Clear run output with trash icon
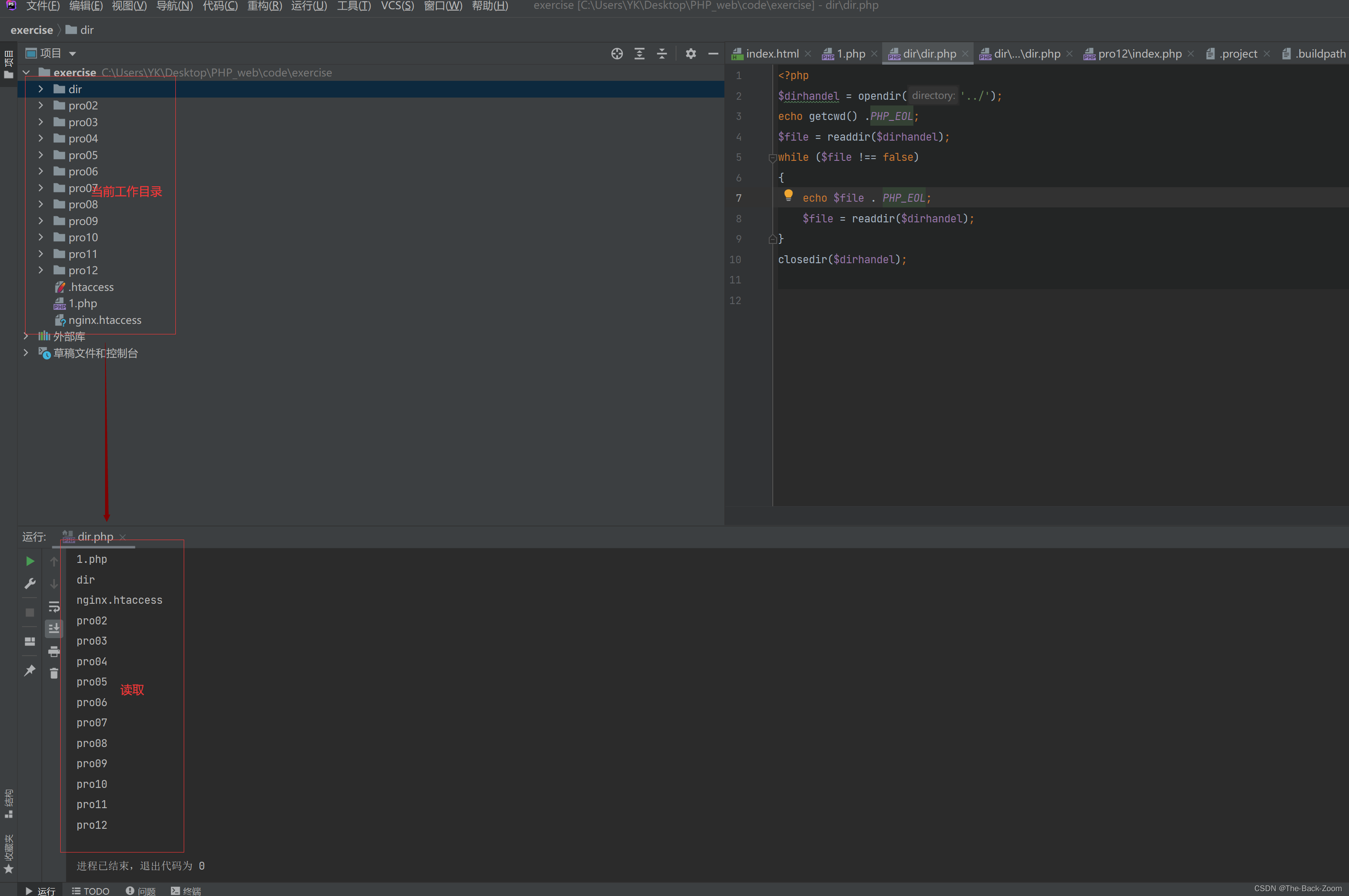Screen dimensions: 1349x896 pyautogui.click(x=54, y=674)
